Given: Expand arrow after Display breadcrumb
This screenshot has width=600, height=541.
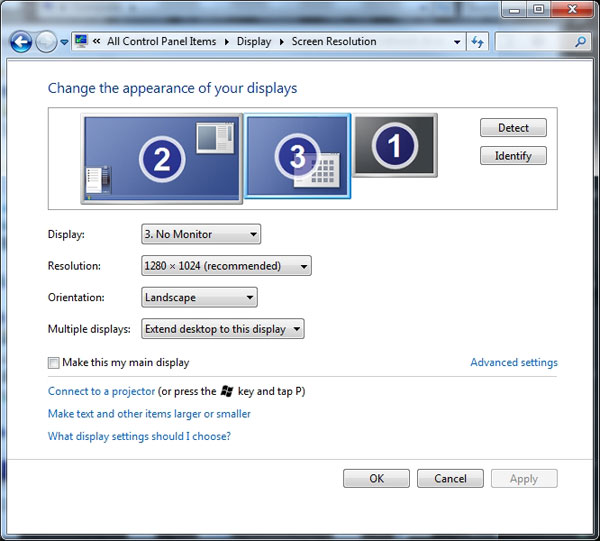Looking at the screenshot, I should pyautogui.click(x=282, y=42).
